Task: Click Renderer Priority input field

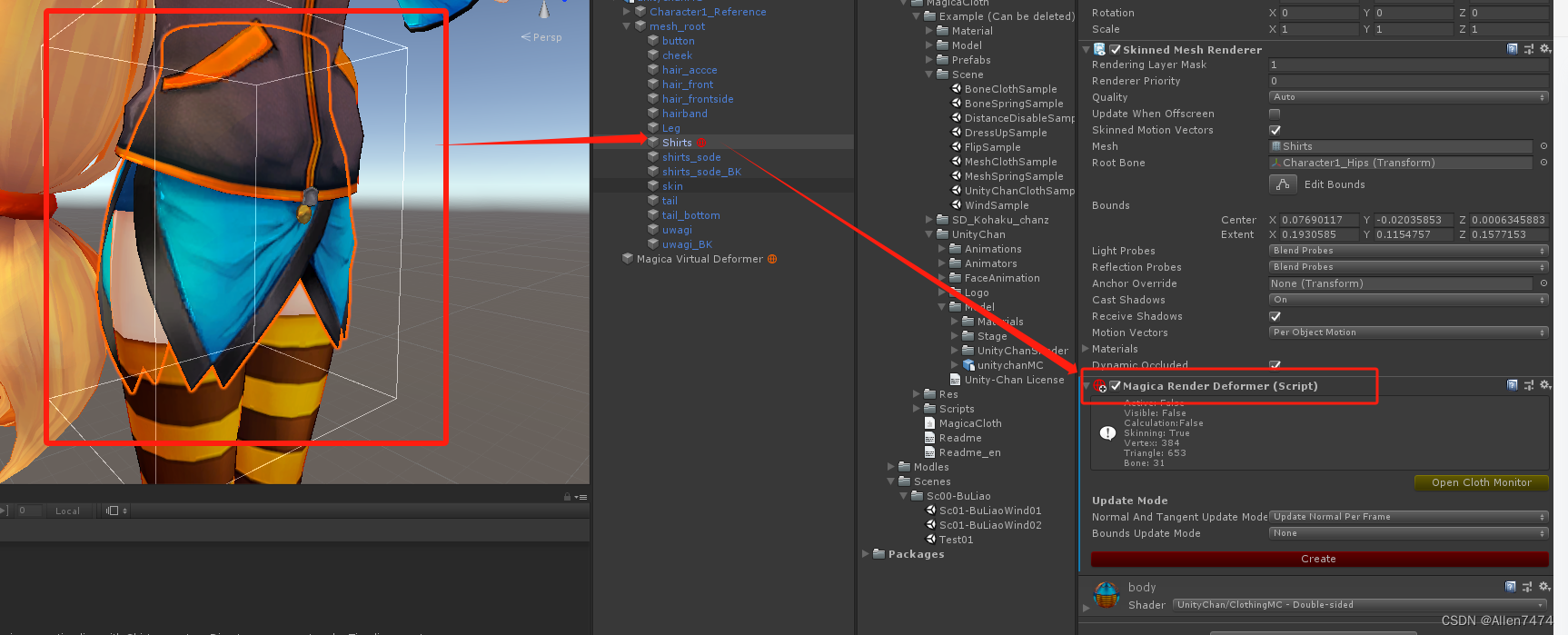Action: pyautogui.click(x=1408, y=81)
